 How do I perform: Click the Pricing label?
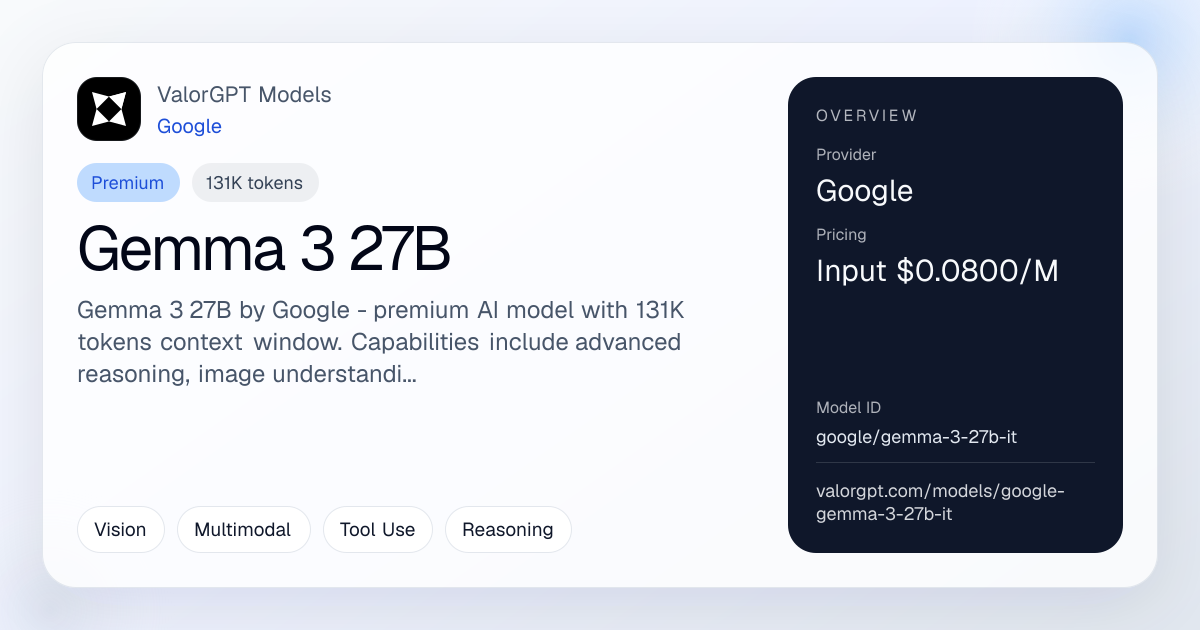point(841,235)
